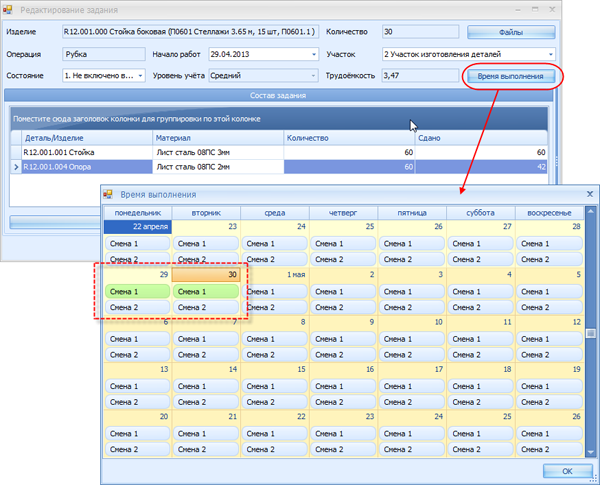Open the Время выполнения button in task editor
This screenshot has height=485, width=600.
[x=510, y=76]
